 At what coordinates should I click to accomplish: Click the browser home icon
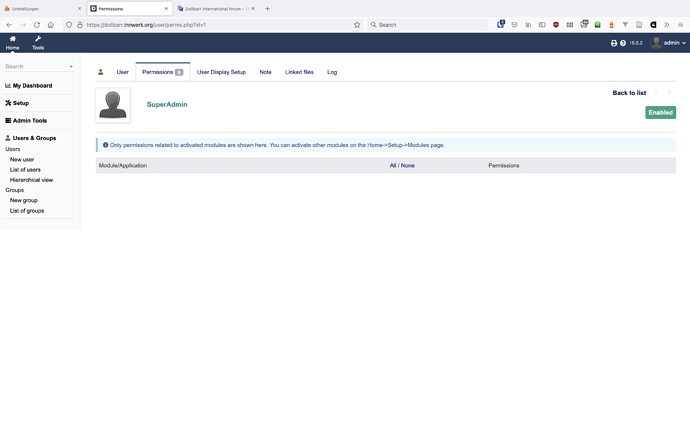tap(51, 25)
